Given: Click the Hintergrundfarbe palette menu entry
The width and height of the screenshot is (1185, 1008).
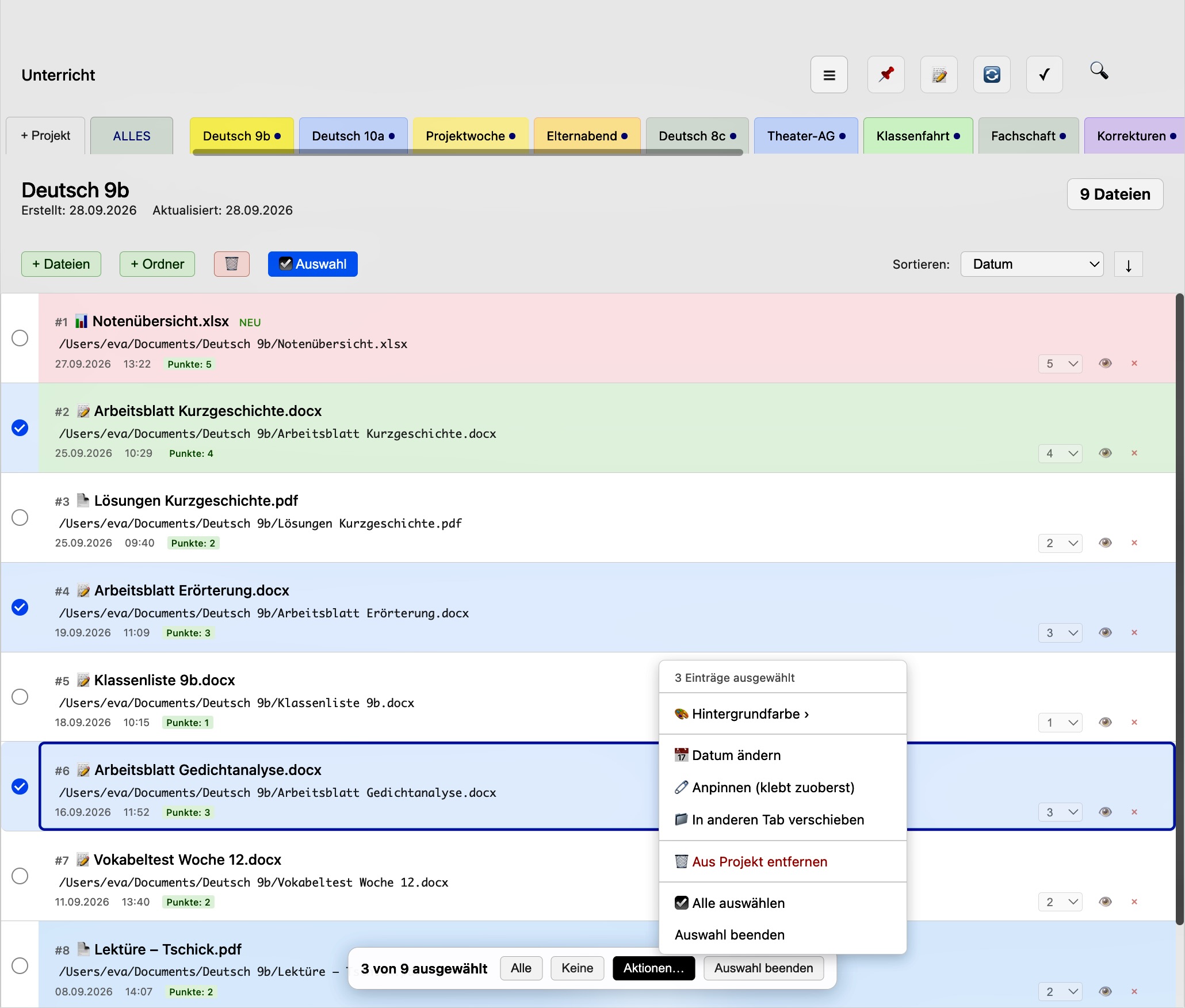Looking at the screenshot, I should [782, 713].
